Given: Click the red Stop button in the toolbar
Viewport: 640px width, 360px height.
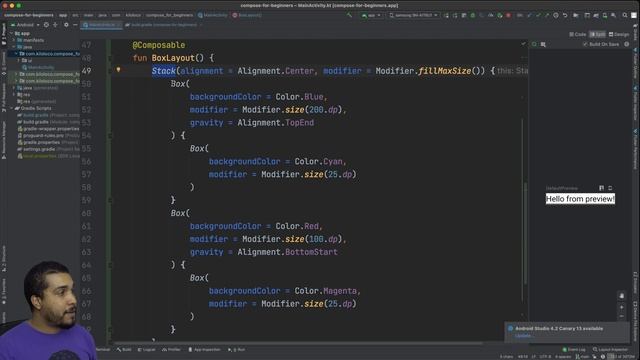Looking at the screenshot, I should (508, 15).
